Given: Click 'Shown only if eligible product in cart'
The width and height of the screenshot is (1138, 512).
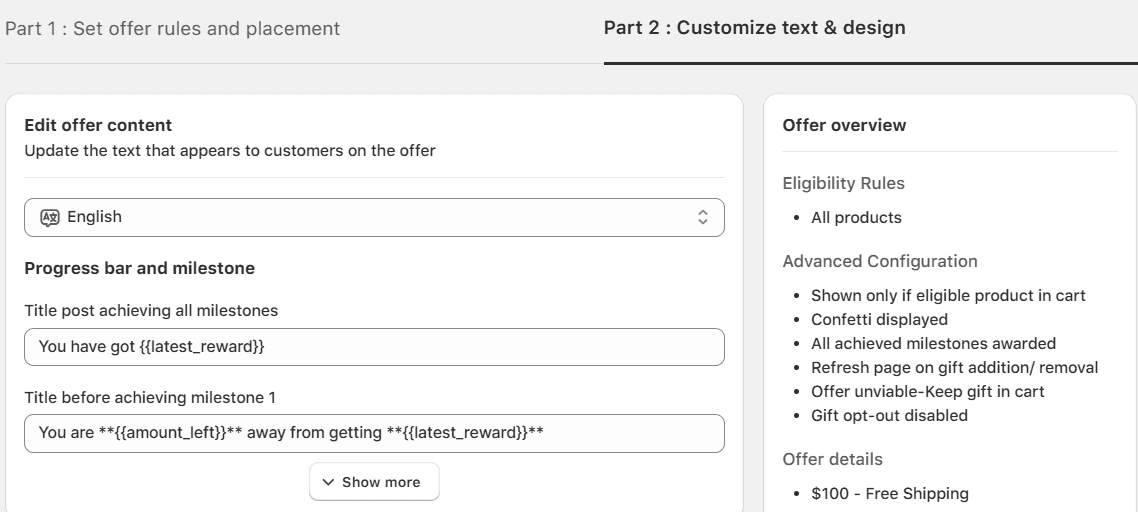Looking at the screenshot, I should pos(948,296).
